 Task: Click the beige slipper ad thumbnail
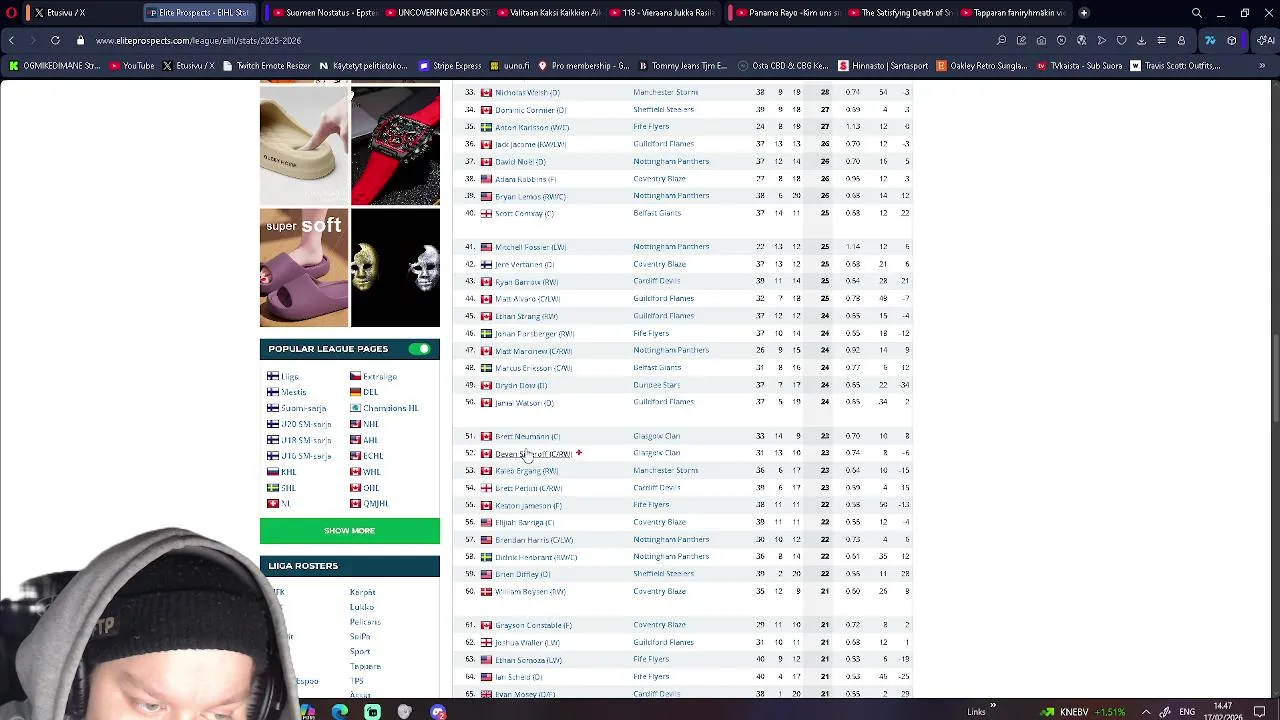[x=304, y=145]
